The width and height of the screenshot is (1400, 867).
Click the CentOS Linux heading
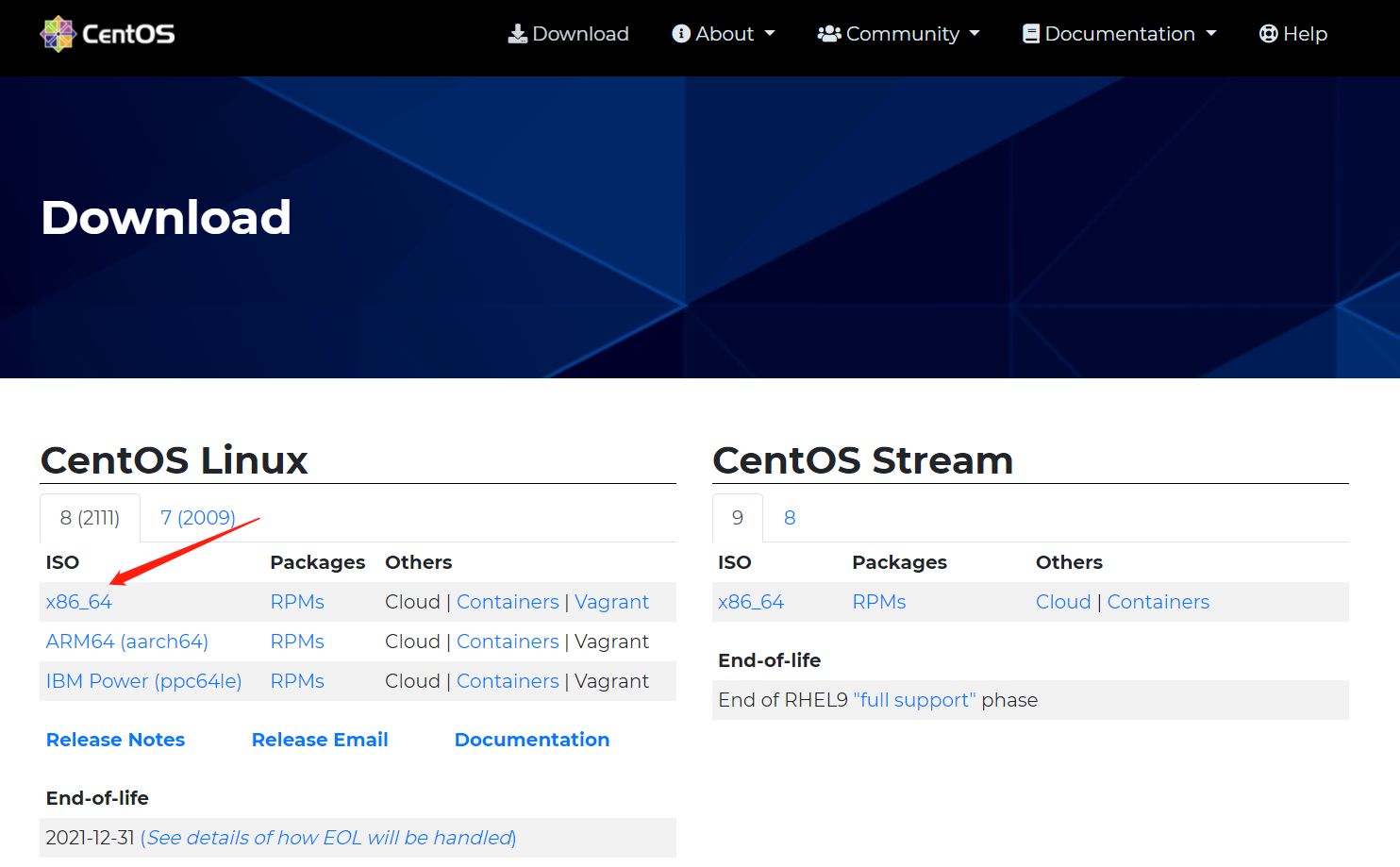pyautogui.click(x=175, y=460)
